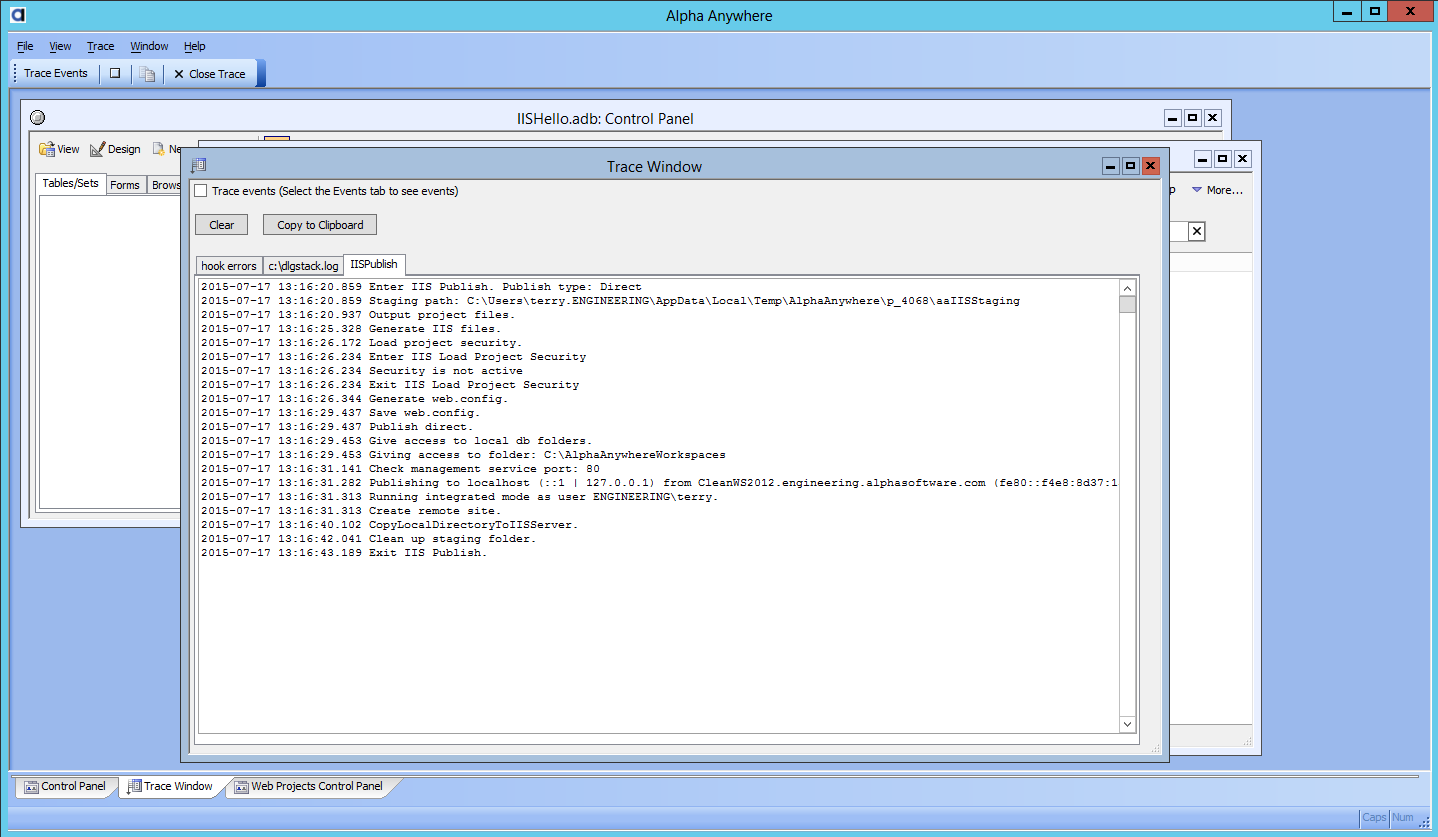Select Forms tab in Control Panel
Viewport: 1438px width, 837px height.
pos(125,185)
